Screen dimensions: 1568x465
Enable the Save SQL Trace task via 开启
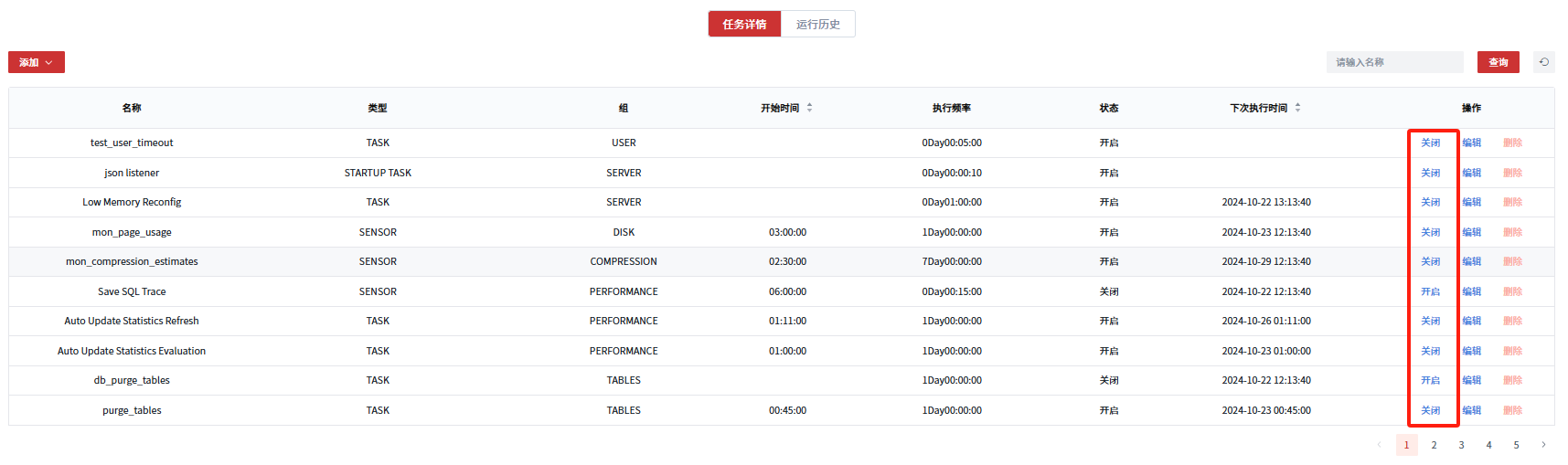1430,292
